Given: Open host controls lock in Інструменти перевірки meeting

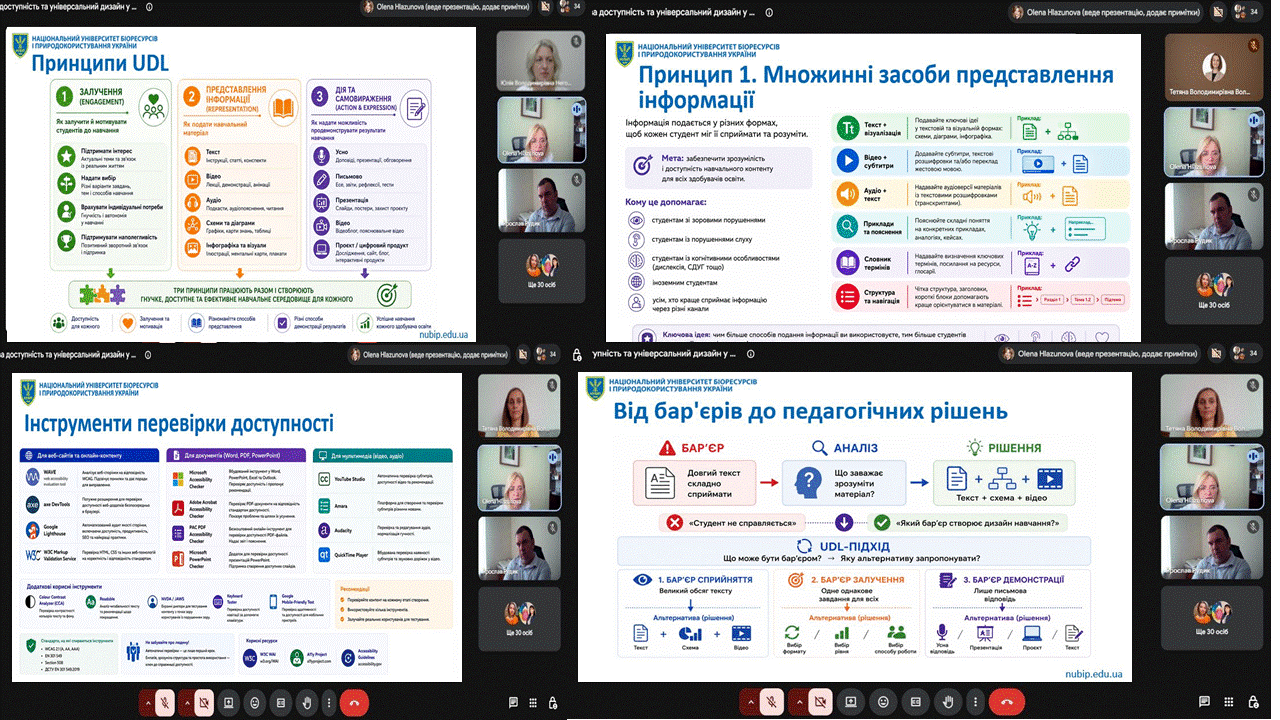Looking at the screenshot, I should (553, 702).
